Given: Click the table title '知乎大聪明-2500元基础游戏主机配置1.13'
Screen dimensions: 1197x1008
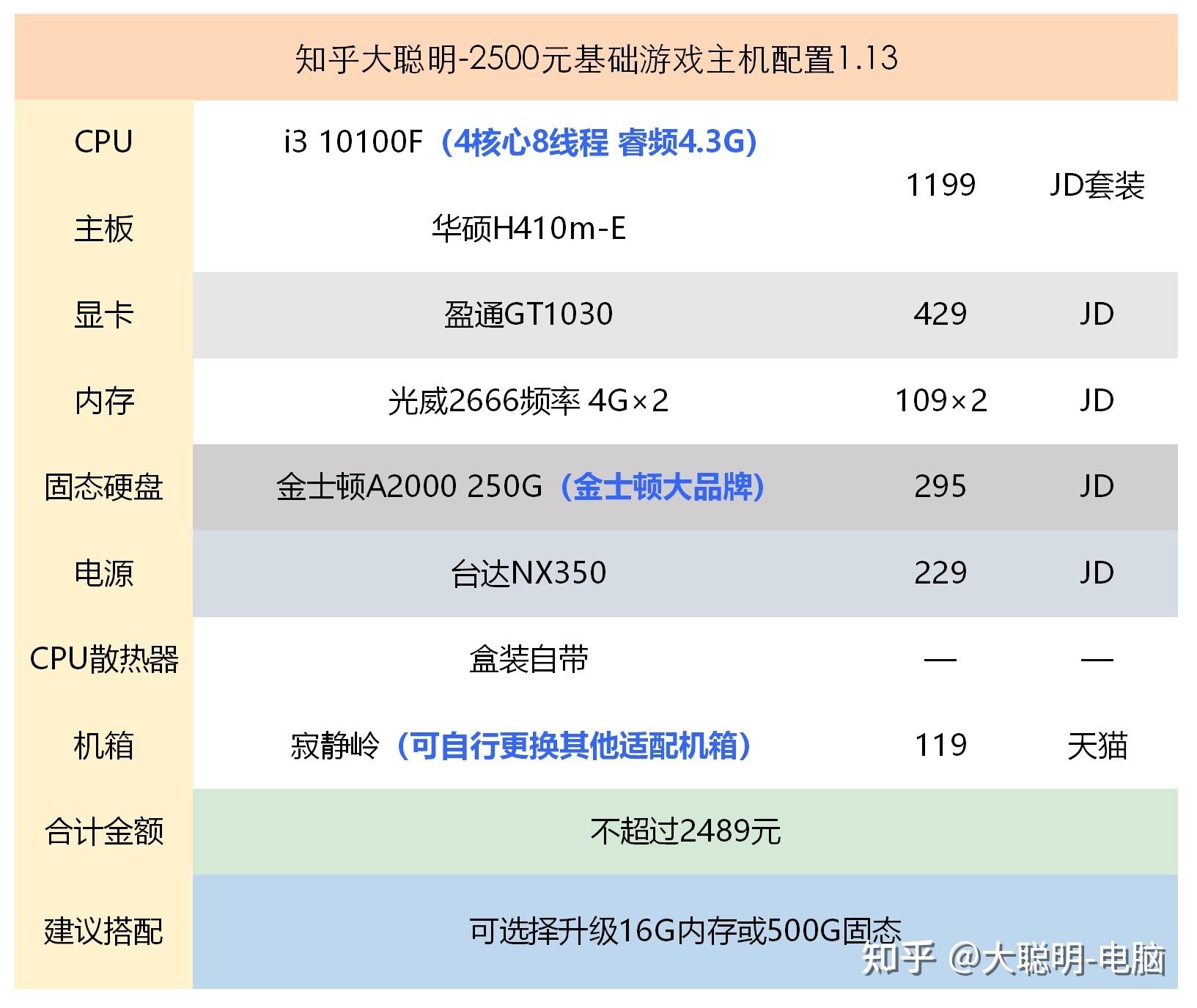Looking at the screenshot, I should (x=597, y=59).
